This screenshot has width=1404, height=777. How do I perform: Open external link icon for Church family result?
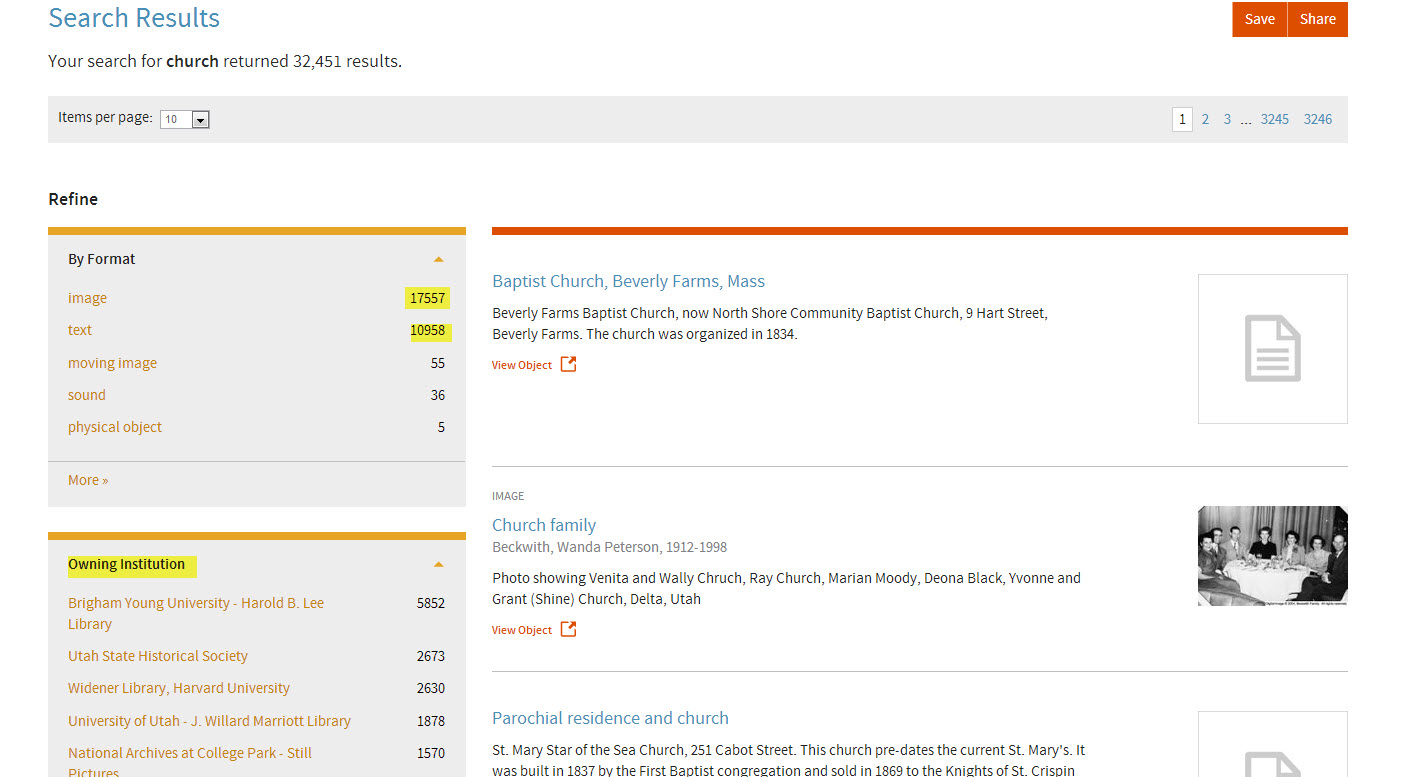pos(568,629)
